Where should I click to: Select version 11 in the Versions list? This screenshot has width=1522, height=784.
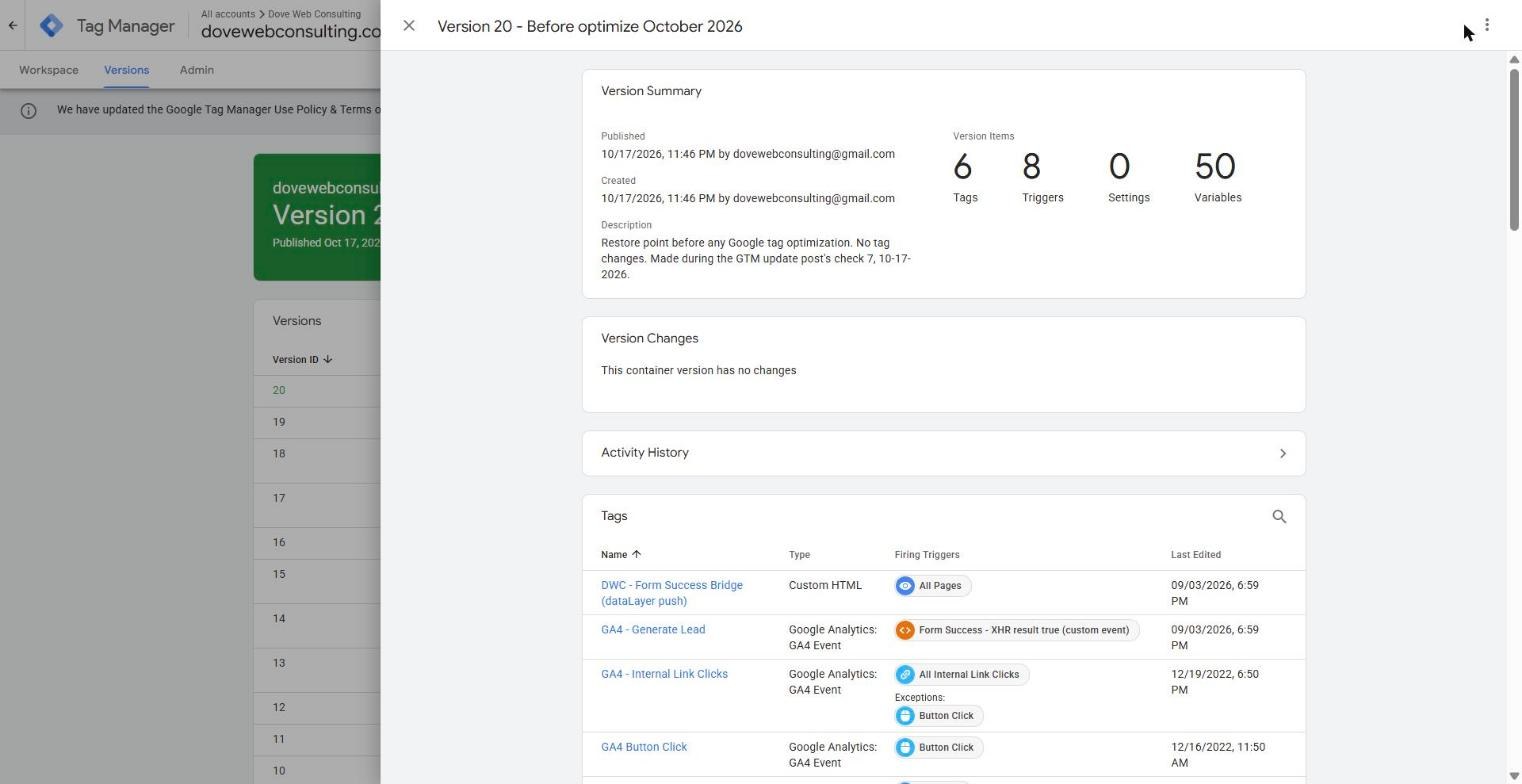coord(279,739)
